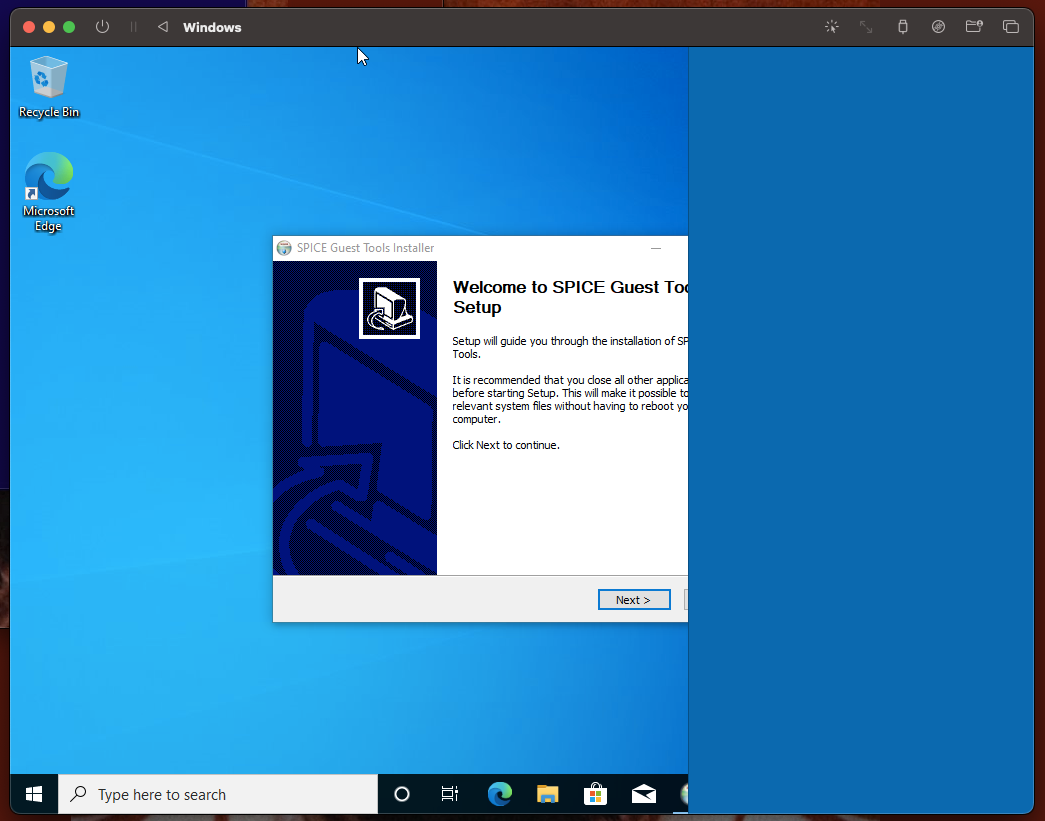Image resolution: width=1045 pixels, height=821 pixels.
Task: Click the restart triangle icon in toolbar
Action: 163,27
